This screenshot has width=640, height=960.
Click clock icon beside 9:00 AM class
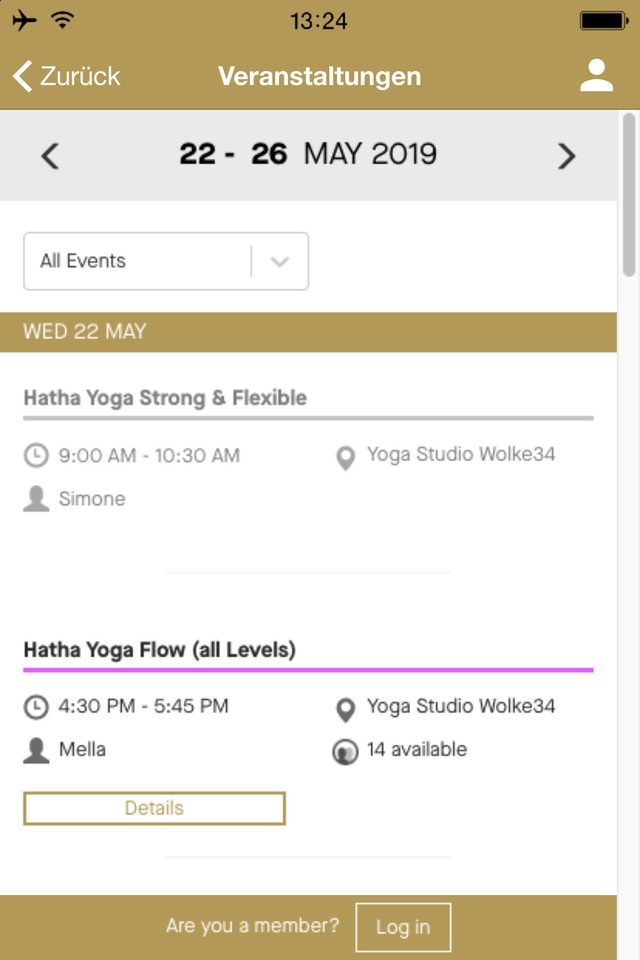(36, 456)
